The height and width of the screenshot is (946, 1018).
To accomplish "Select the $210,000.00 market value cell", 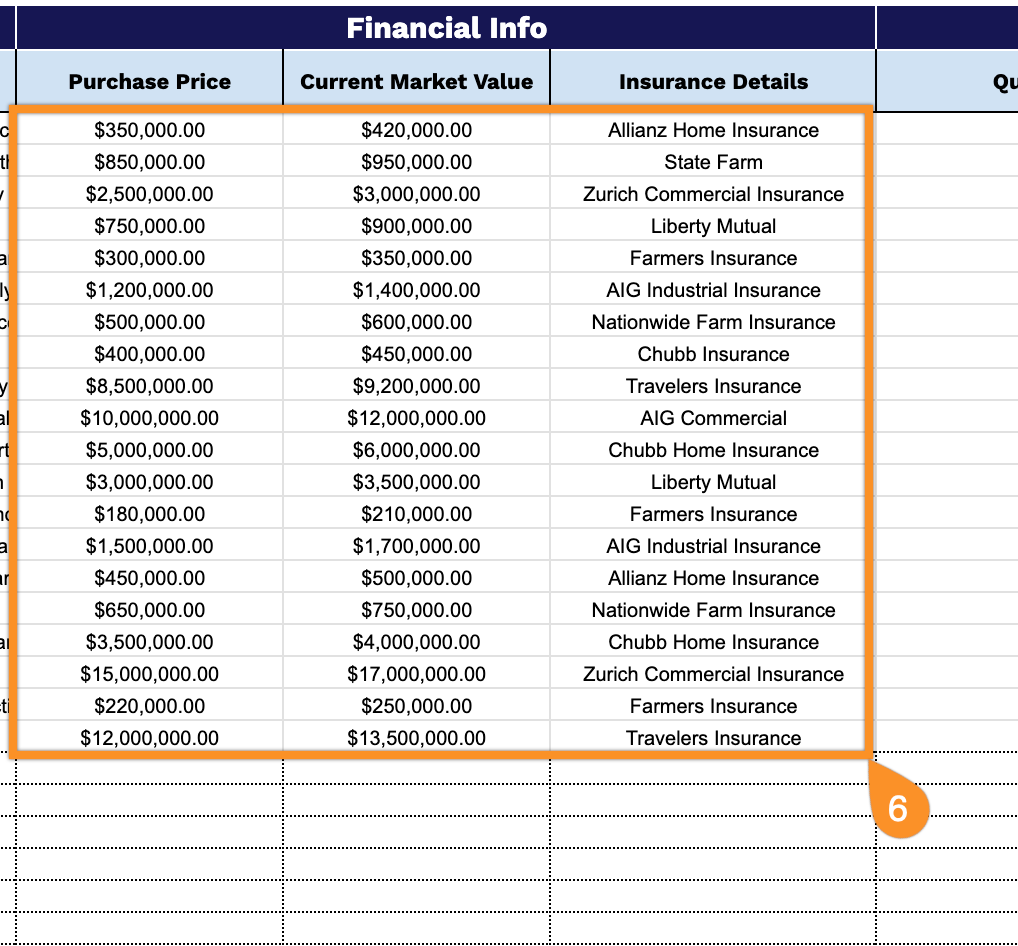I will [416, 514].
